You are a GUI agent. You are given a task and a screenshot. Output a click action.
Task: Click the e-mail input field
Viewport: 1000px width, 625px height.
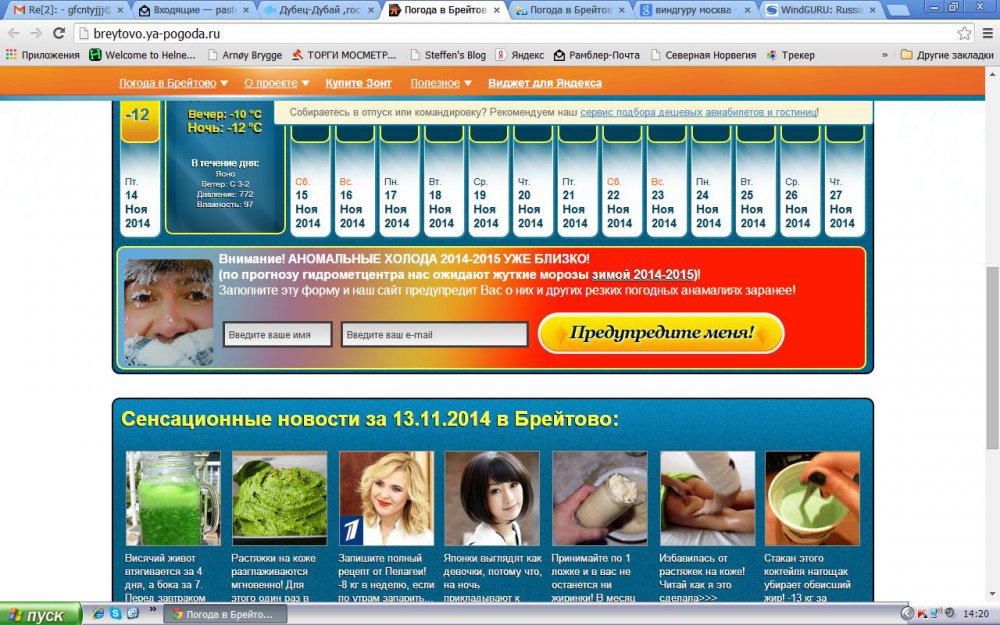(x=434, y=335)
